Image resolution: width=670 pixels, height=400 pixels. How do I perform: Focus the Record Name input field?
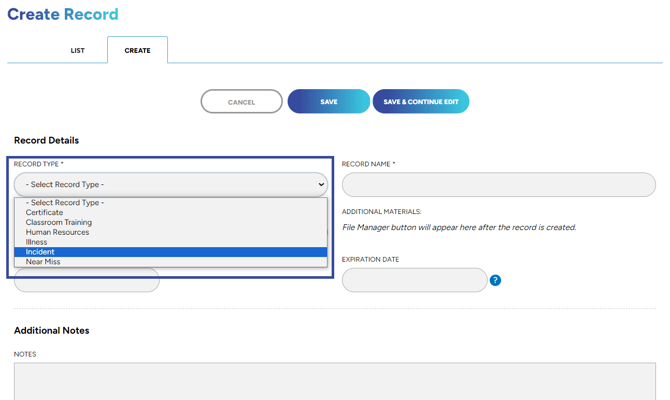point(498,185)
